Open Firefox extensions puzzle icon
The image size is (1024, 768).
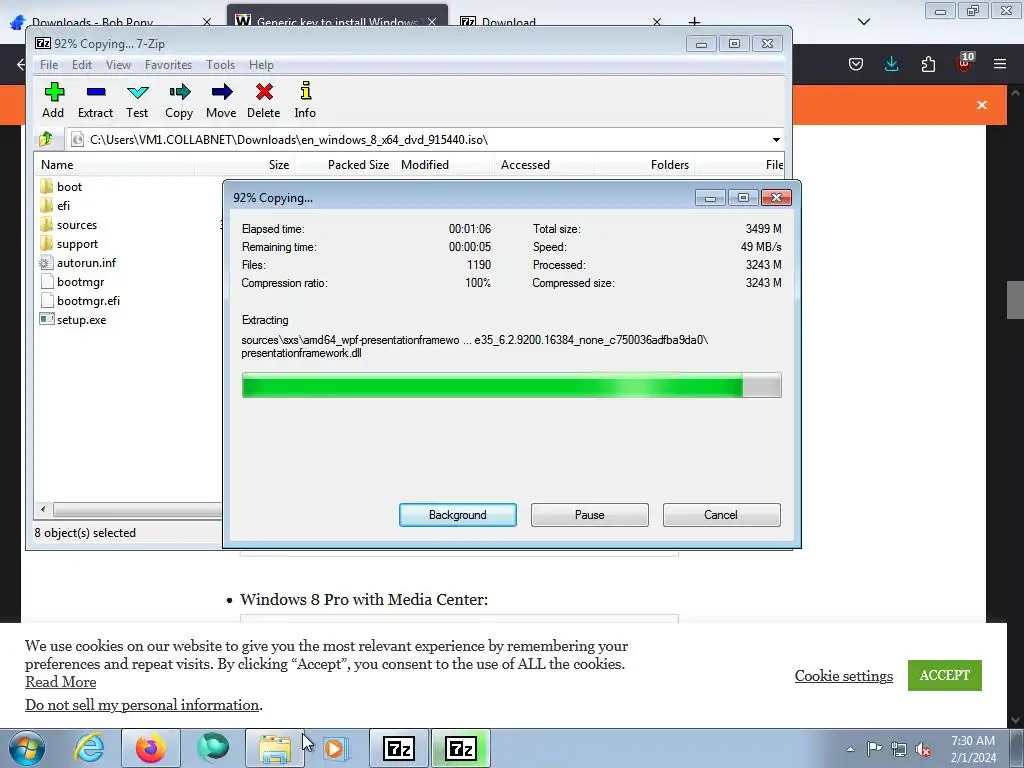coord(928,64)
